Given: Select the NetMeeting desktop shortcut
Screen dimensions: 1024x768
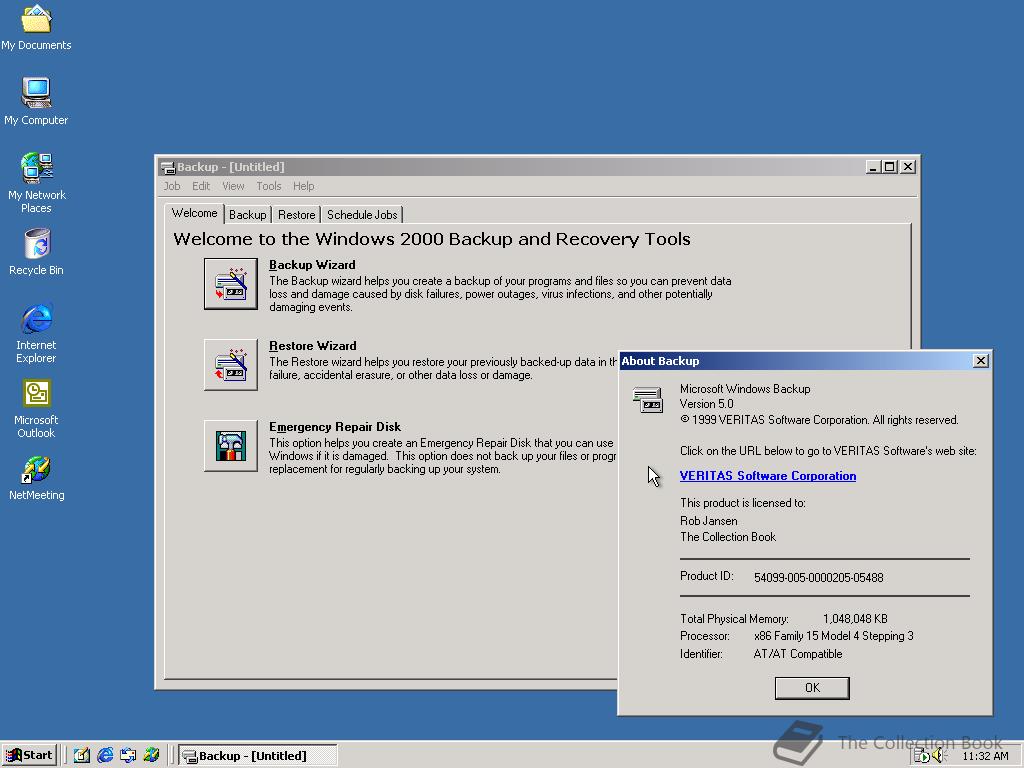Looking at the screenshot, I should pos(36,477).
